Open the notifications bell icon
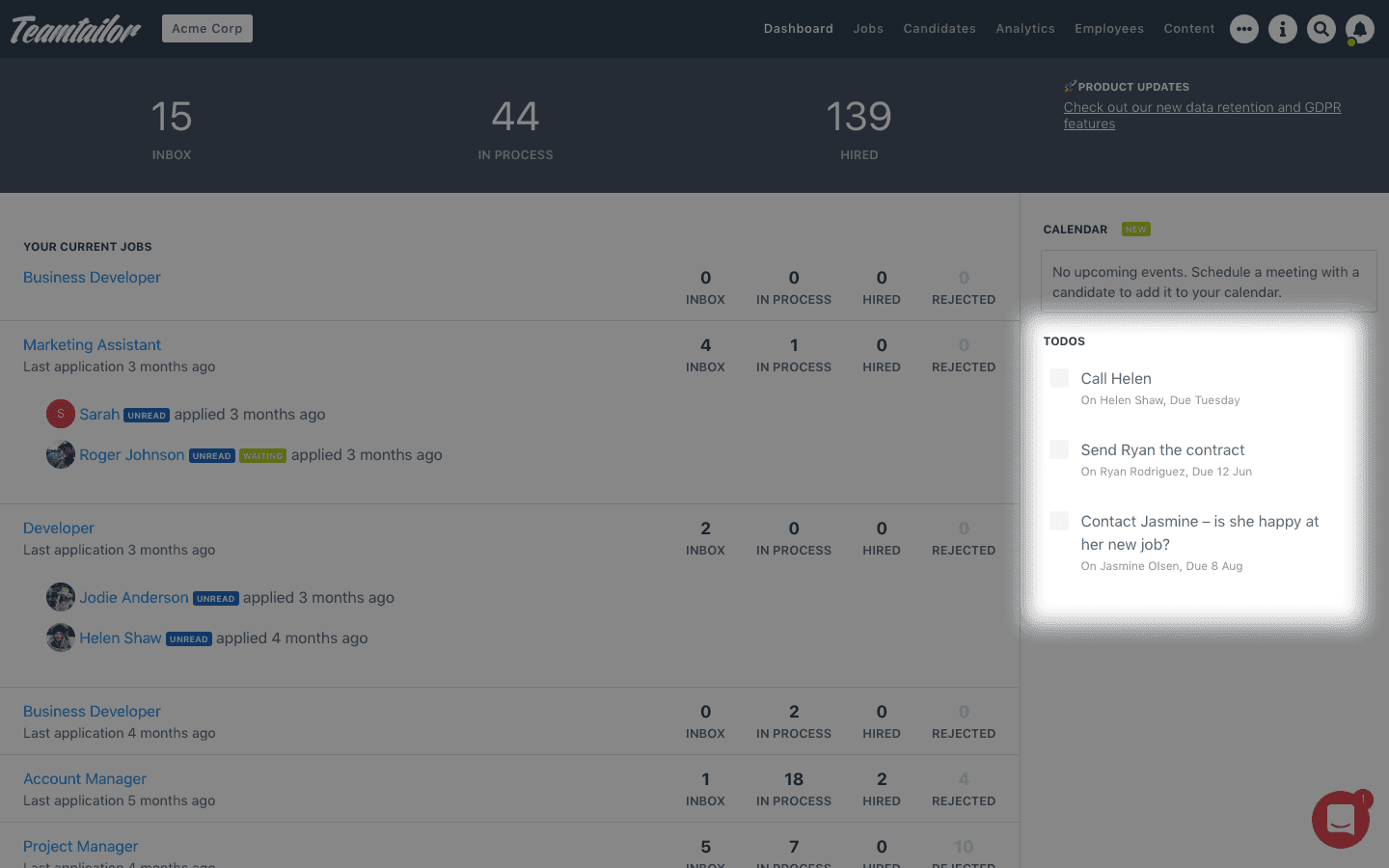The height and width of the screenshot is (868, 1389). (x=1360, y=29)
